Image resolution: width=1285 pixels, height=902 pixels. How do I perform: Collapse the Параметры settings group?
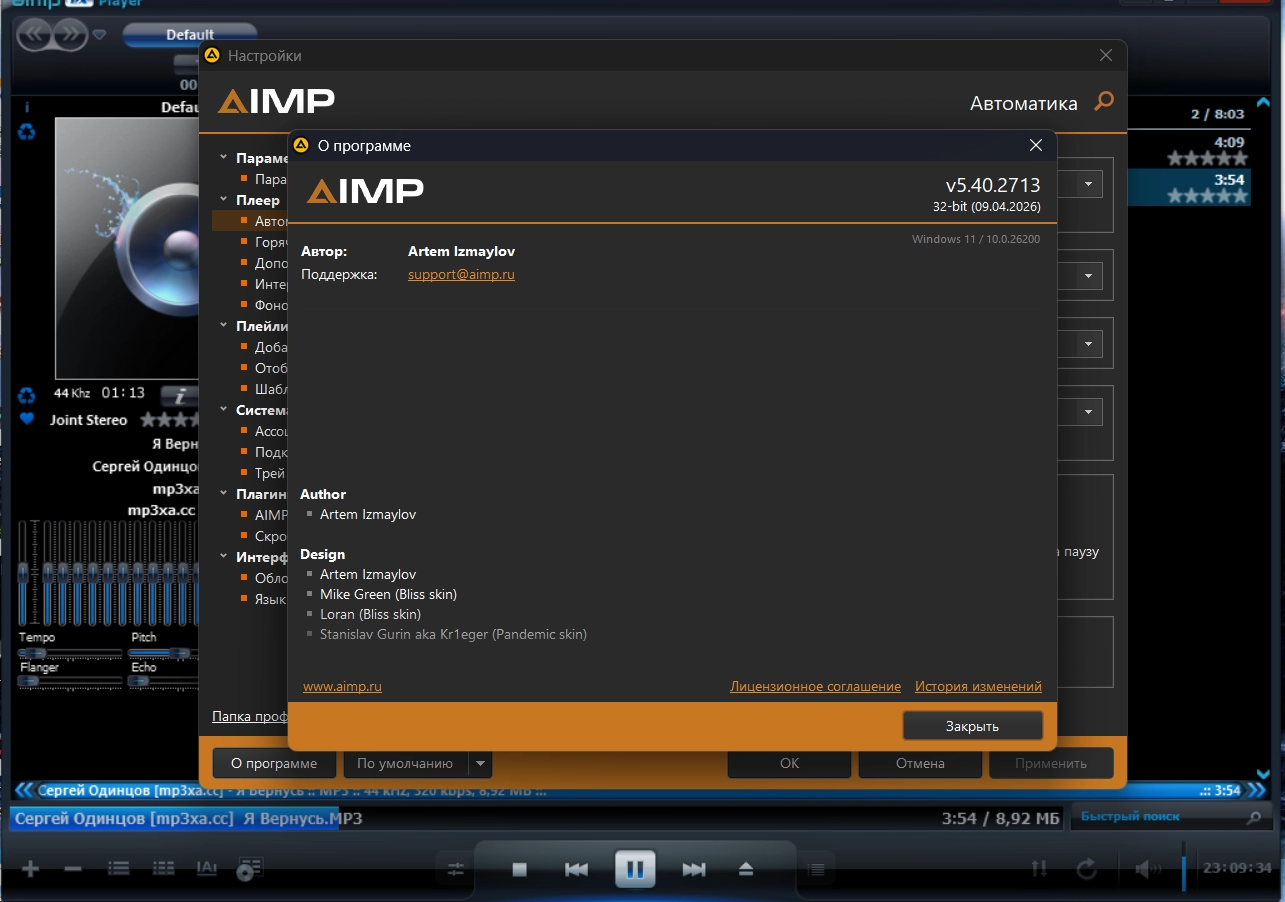(225, 158)
